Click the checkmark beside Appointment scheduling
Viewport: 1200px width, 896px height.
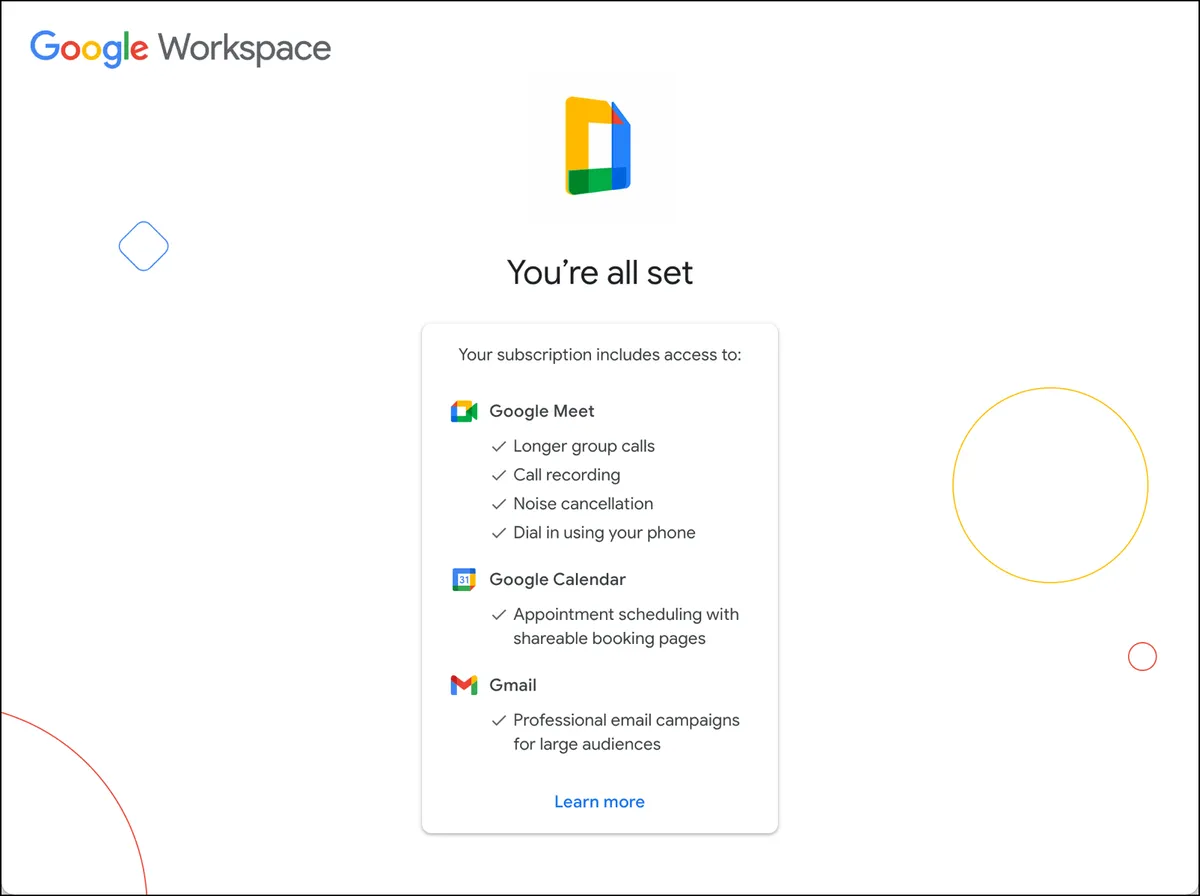[499, 615]
